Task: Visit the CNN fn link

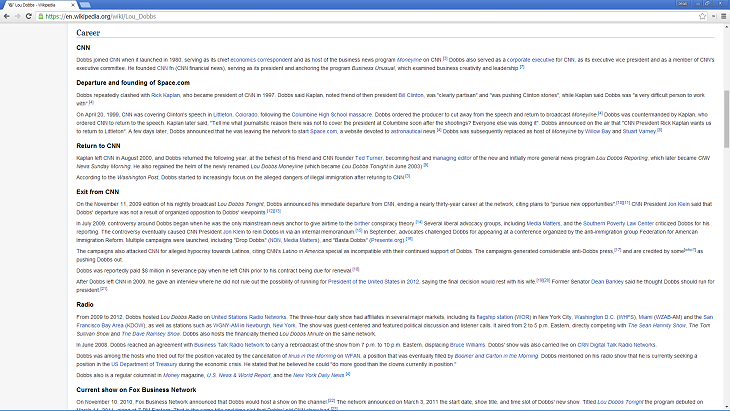Action: pos(165,68)
